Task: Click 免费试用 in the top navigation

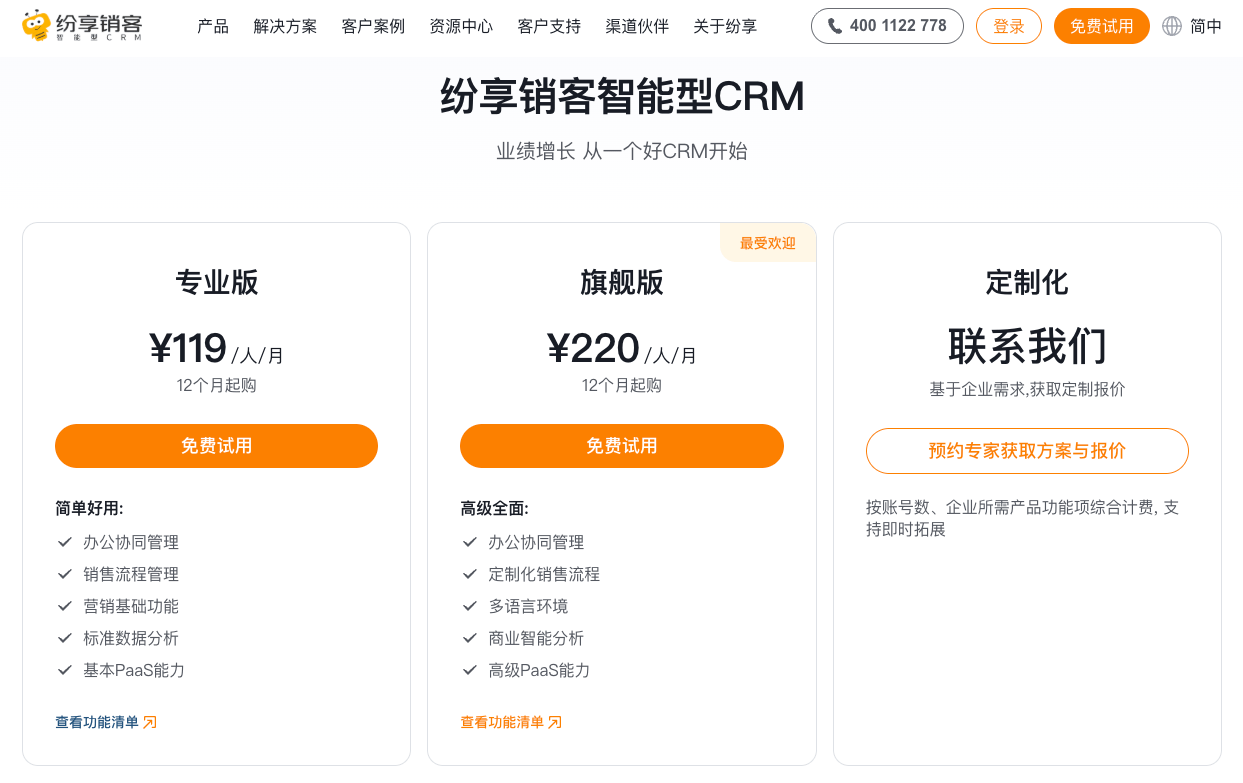Action: (1101, 26)
